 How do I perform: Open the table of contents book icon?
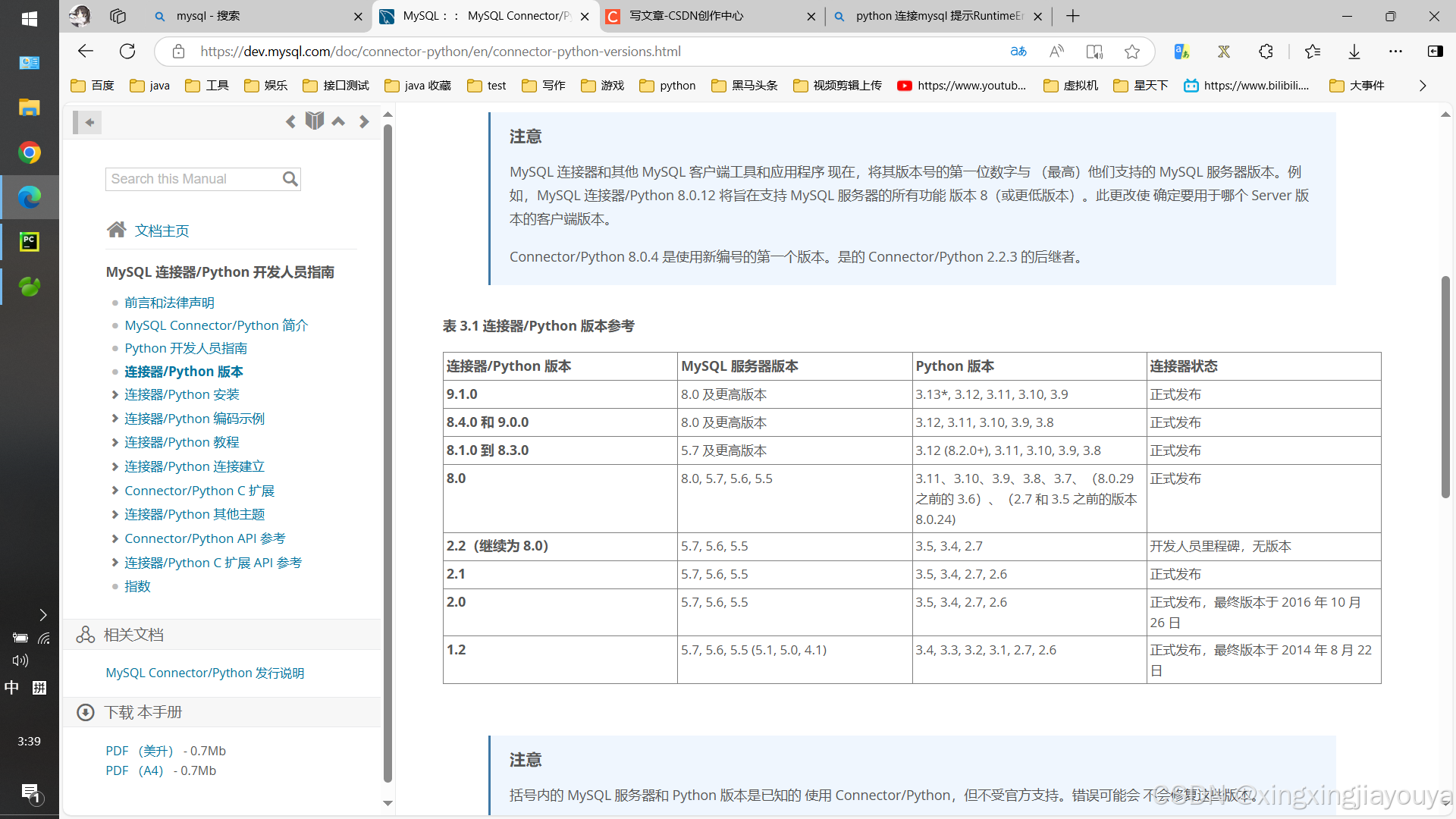(x=314, y=120)
